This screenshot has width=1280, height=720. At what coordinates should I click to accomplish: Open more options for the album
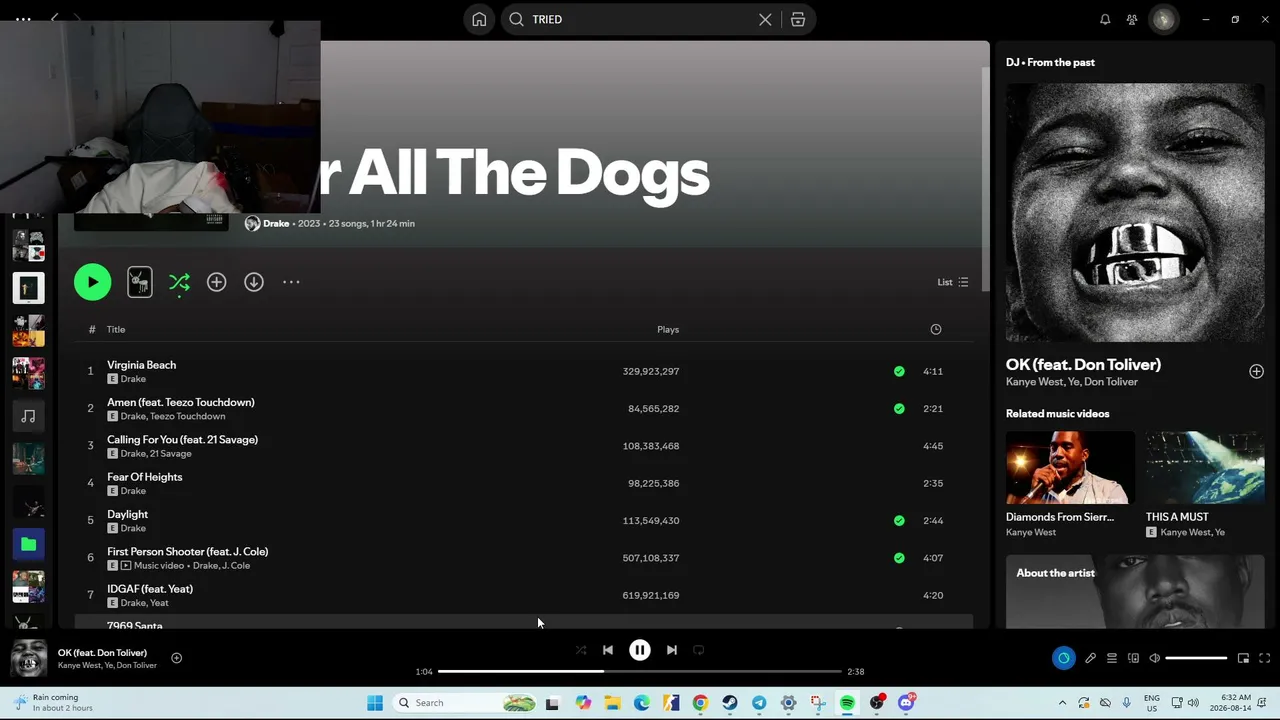click(291, 282)
